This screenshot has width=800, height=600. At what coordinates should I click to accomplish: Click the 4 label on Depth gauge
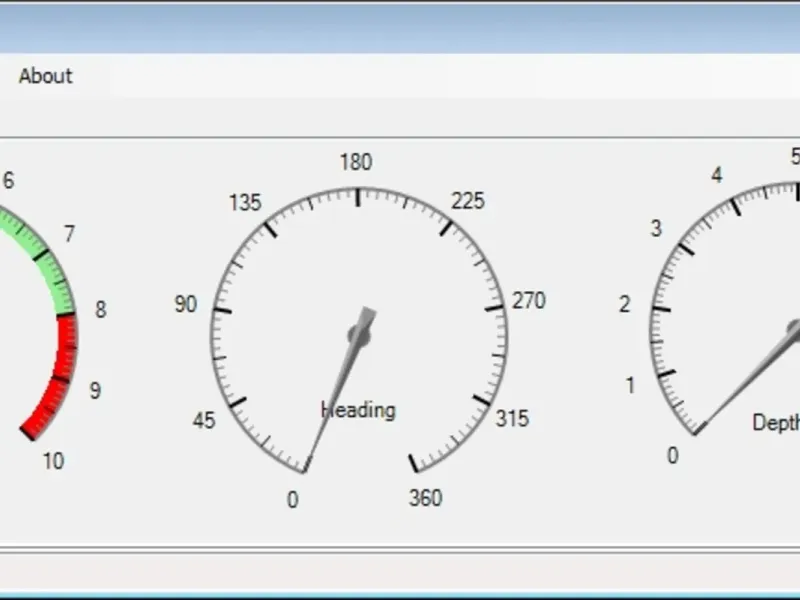click(x=717, y=176)
